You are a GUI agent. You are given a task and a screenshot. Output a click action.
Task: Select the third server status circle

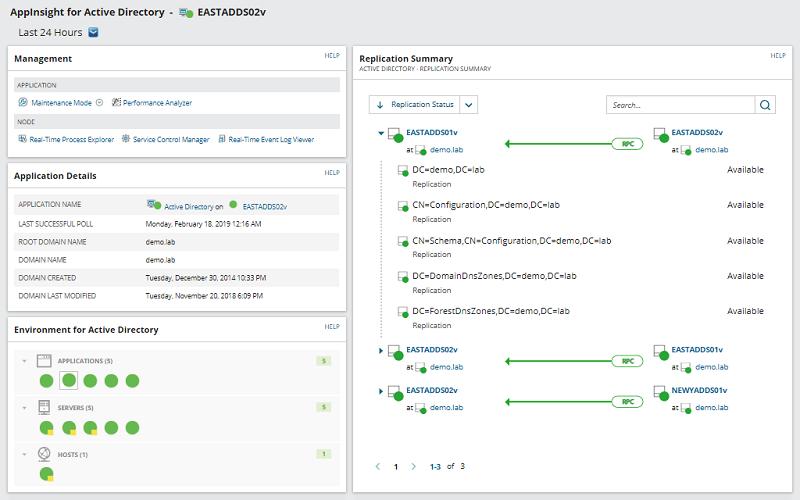(90, 428)
